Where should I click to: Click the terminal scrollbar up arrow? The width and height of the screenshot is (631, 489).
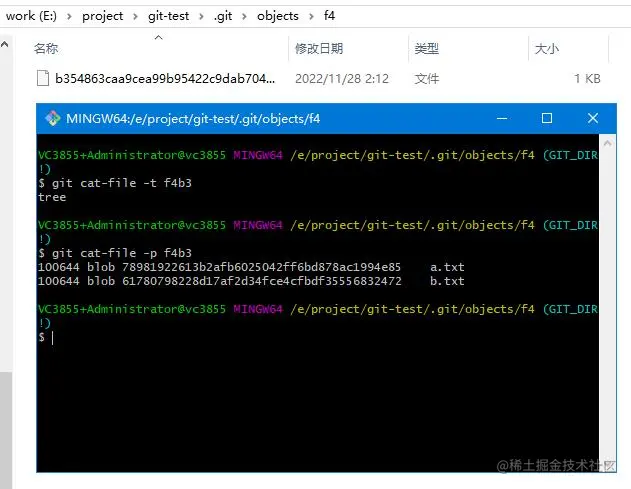tap(608, 143)
